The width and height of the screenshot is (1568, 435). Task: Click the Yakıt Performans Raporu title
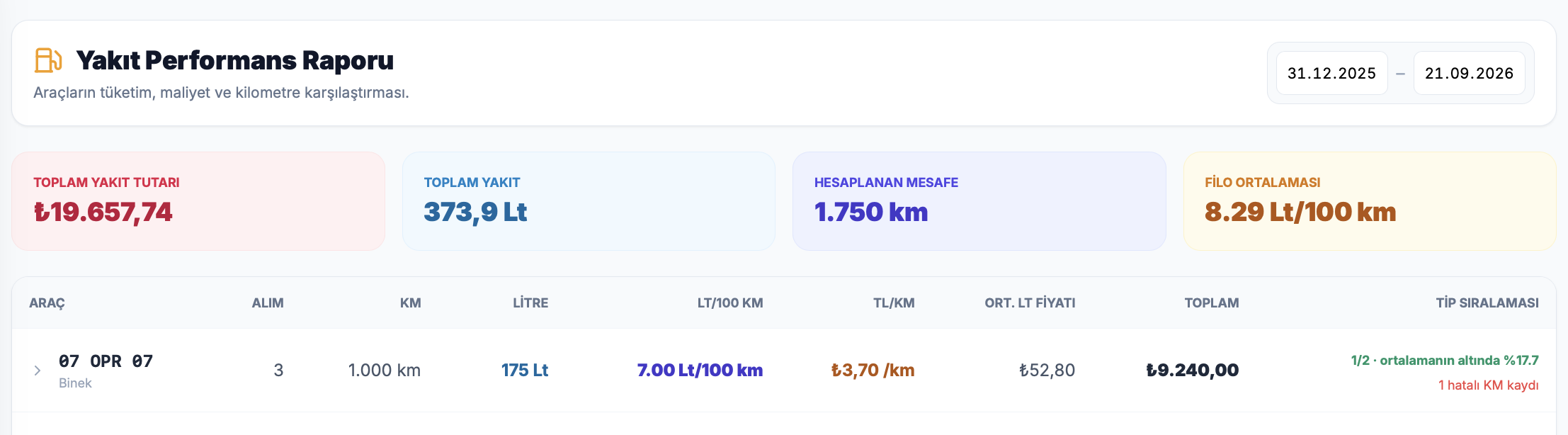(234, 60)
